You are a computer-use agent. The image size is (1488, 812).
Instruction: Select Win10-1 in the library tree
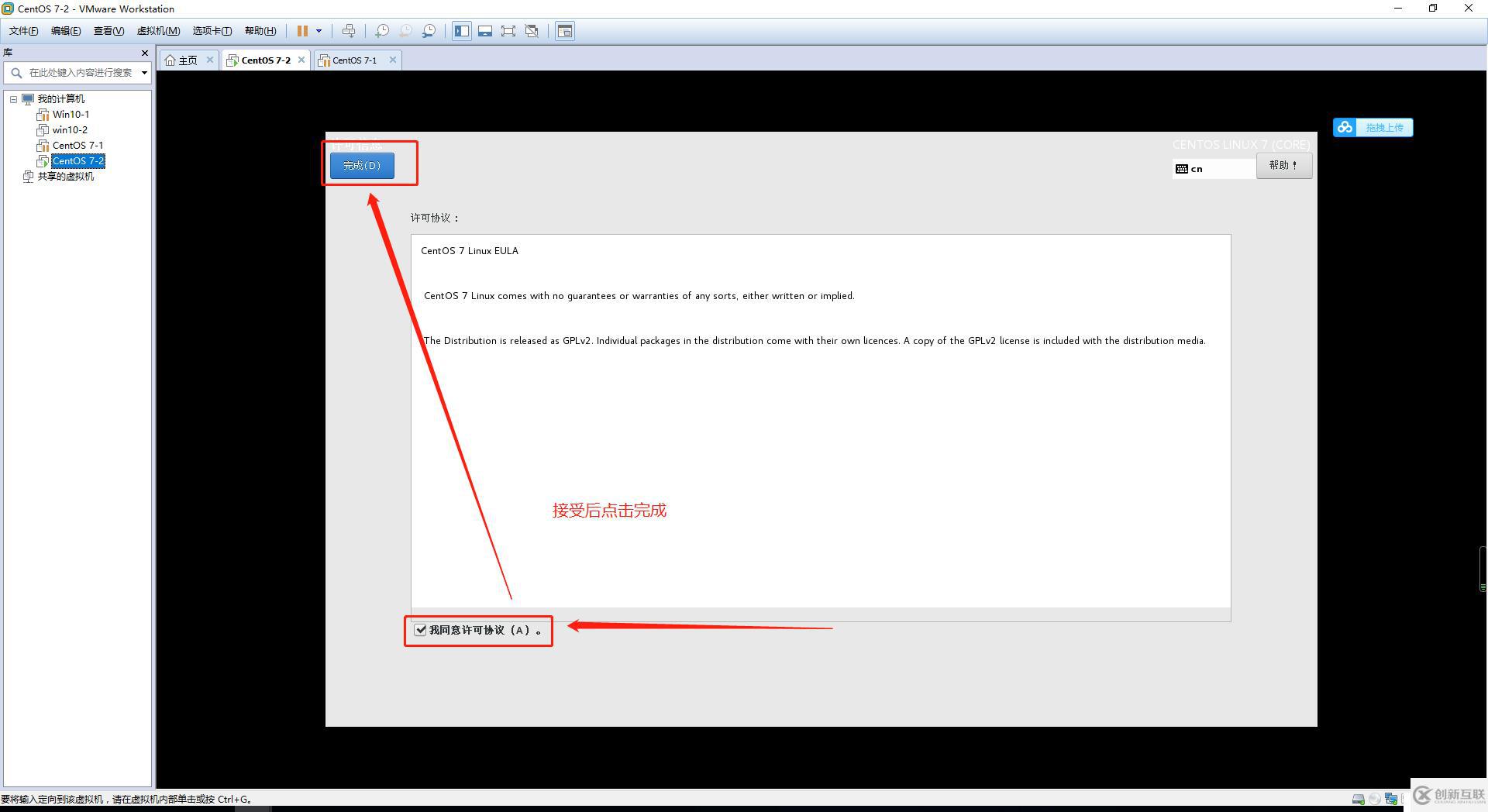point(71,115)
